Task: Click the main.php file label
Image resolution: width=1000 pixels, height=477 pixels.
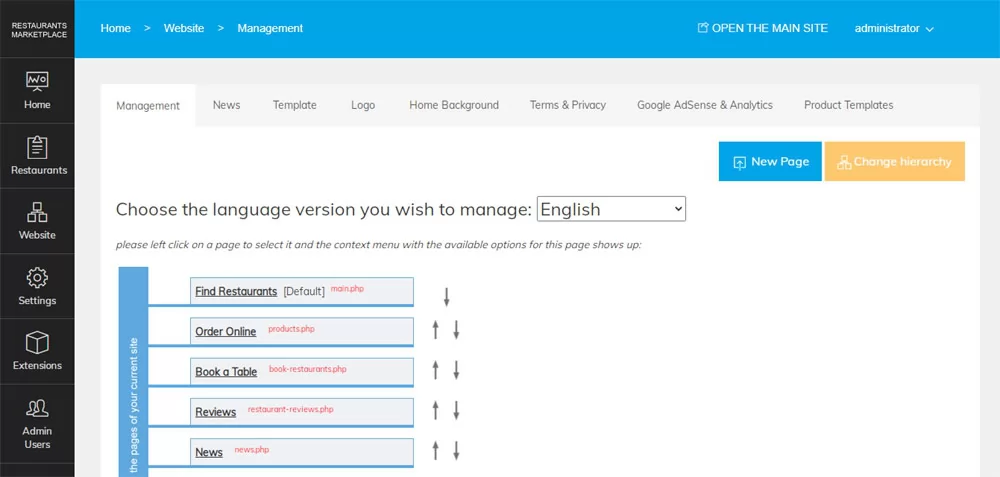Action: [x=347, y=289]
